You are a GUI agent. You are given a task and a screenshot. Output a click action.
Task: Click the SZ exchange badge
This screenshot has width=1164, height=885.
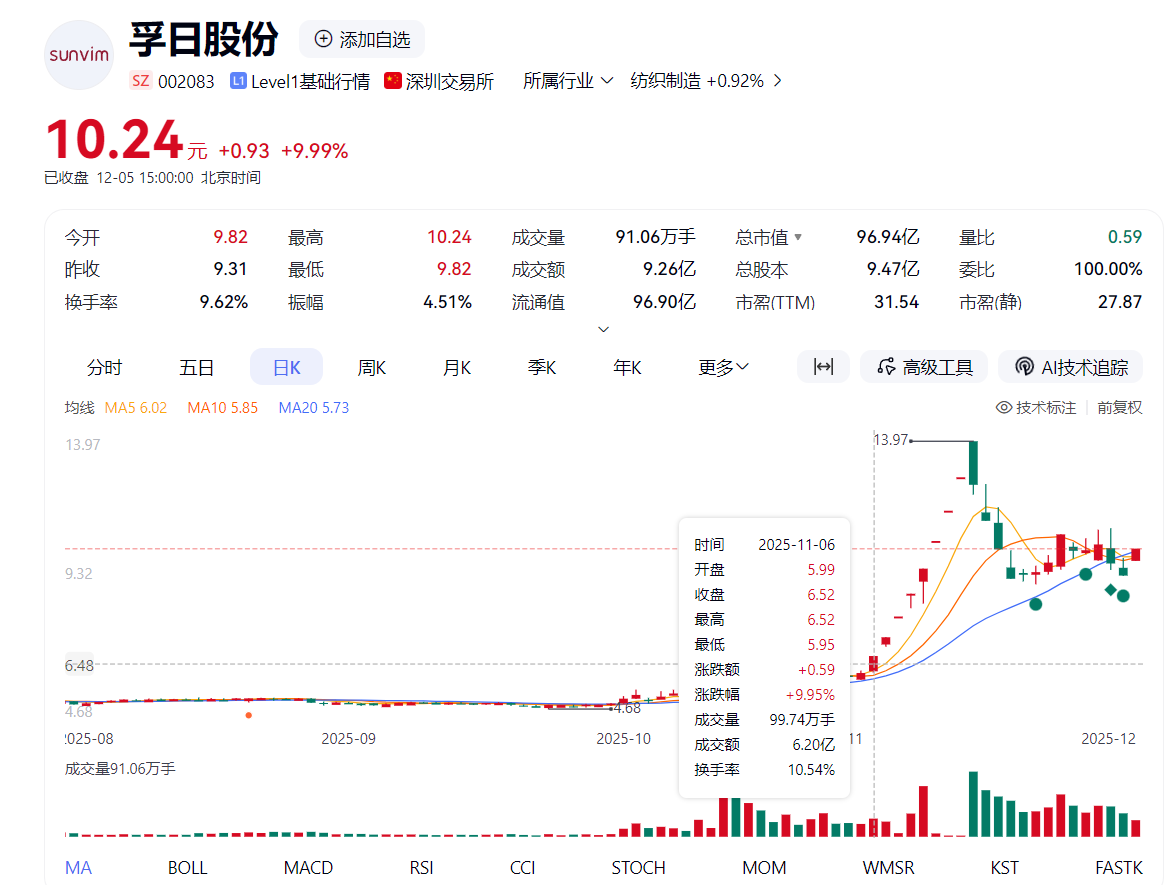(140, 81)
